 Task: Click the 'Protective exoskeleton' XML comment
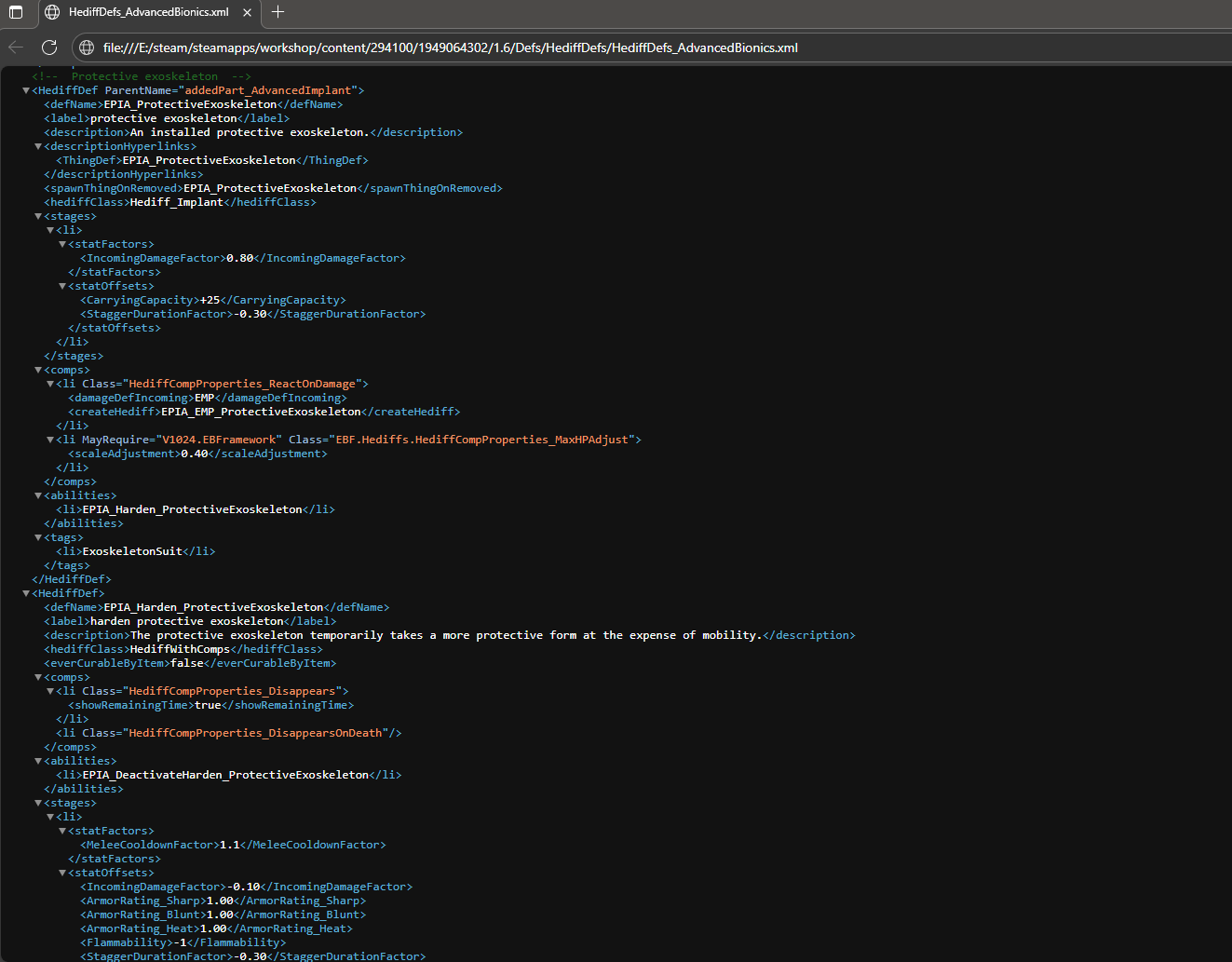[142, 76]
